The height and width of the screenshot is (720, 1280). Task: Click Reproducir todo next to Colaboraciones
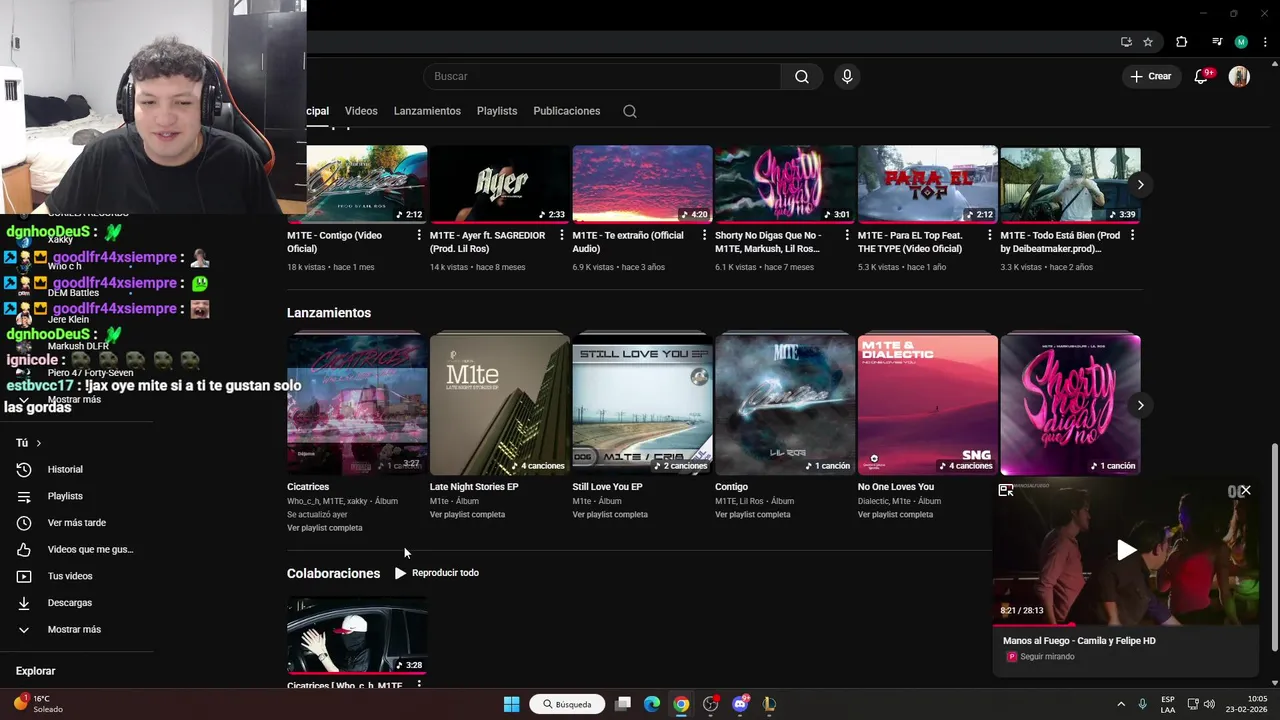(x=437, y=573)
